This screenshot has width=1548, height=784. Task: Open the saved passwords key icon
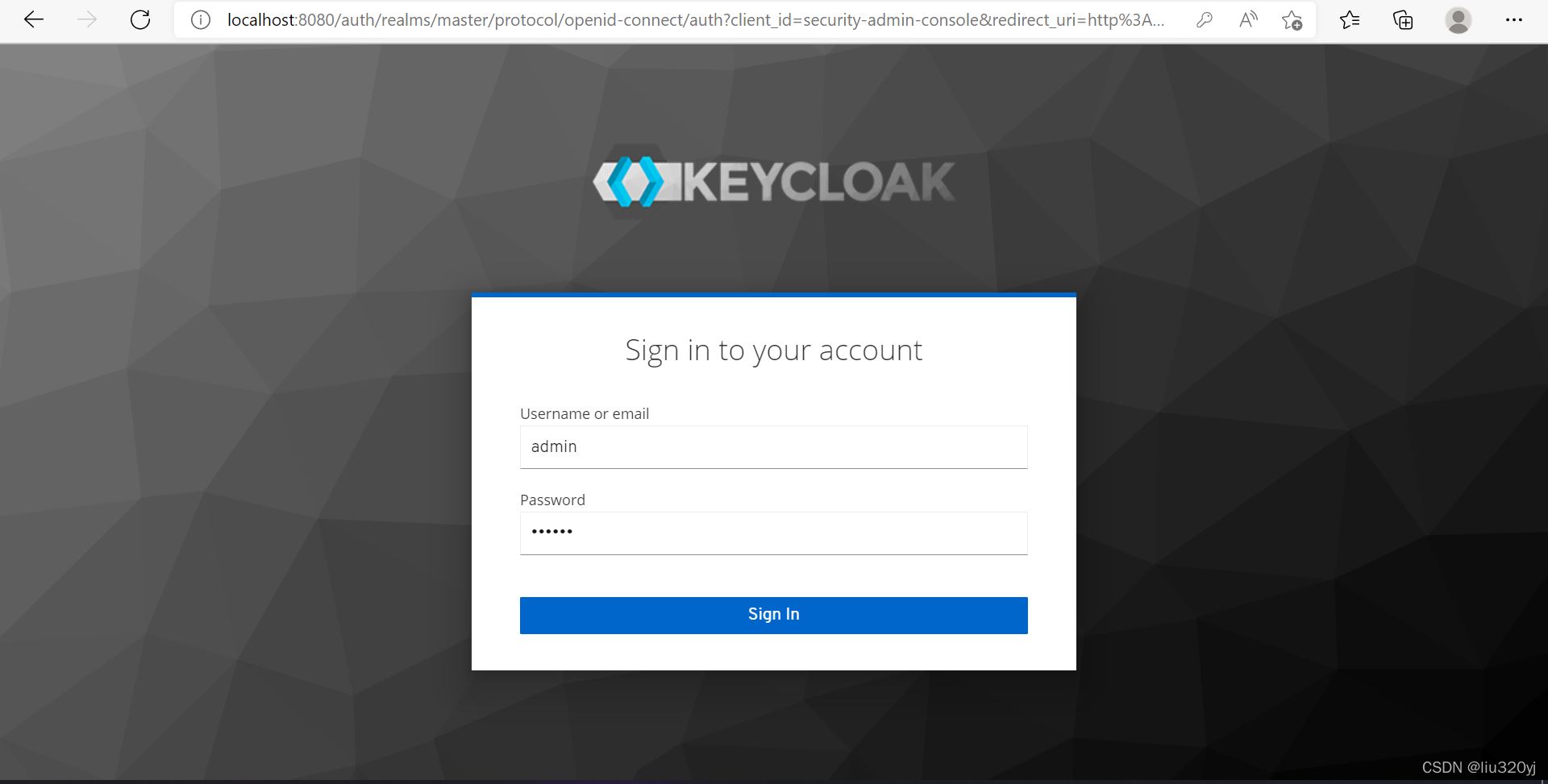pyautogui.click(x=1205, y=20)
